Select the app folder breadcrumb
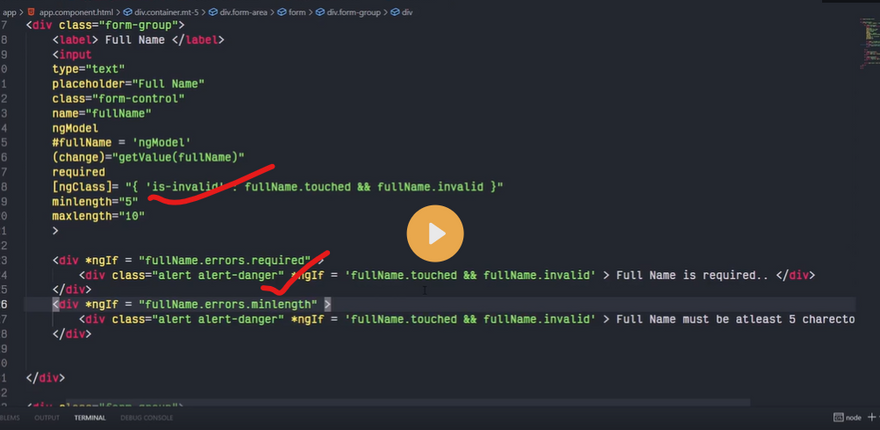This screenshot has width=880, height=430. (7, 11)
